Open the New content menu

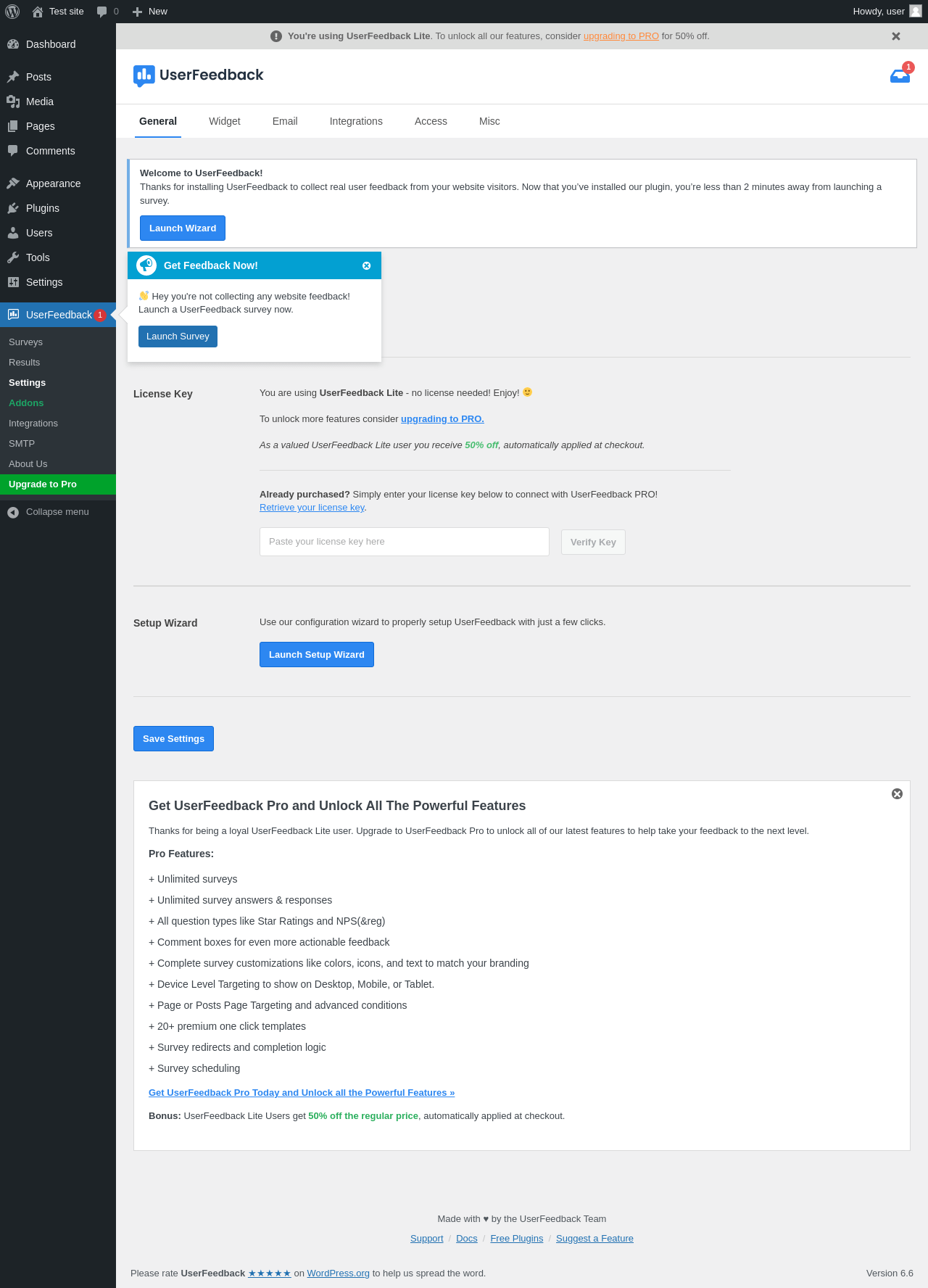[x=150, y=12]
